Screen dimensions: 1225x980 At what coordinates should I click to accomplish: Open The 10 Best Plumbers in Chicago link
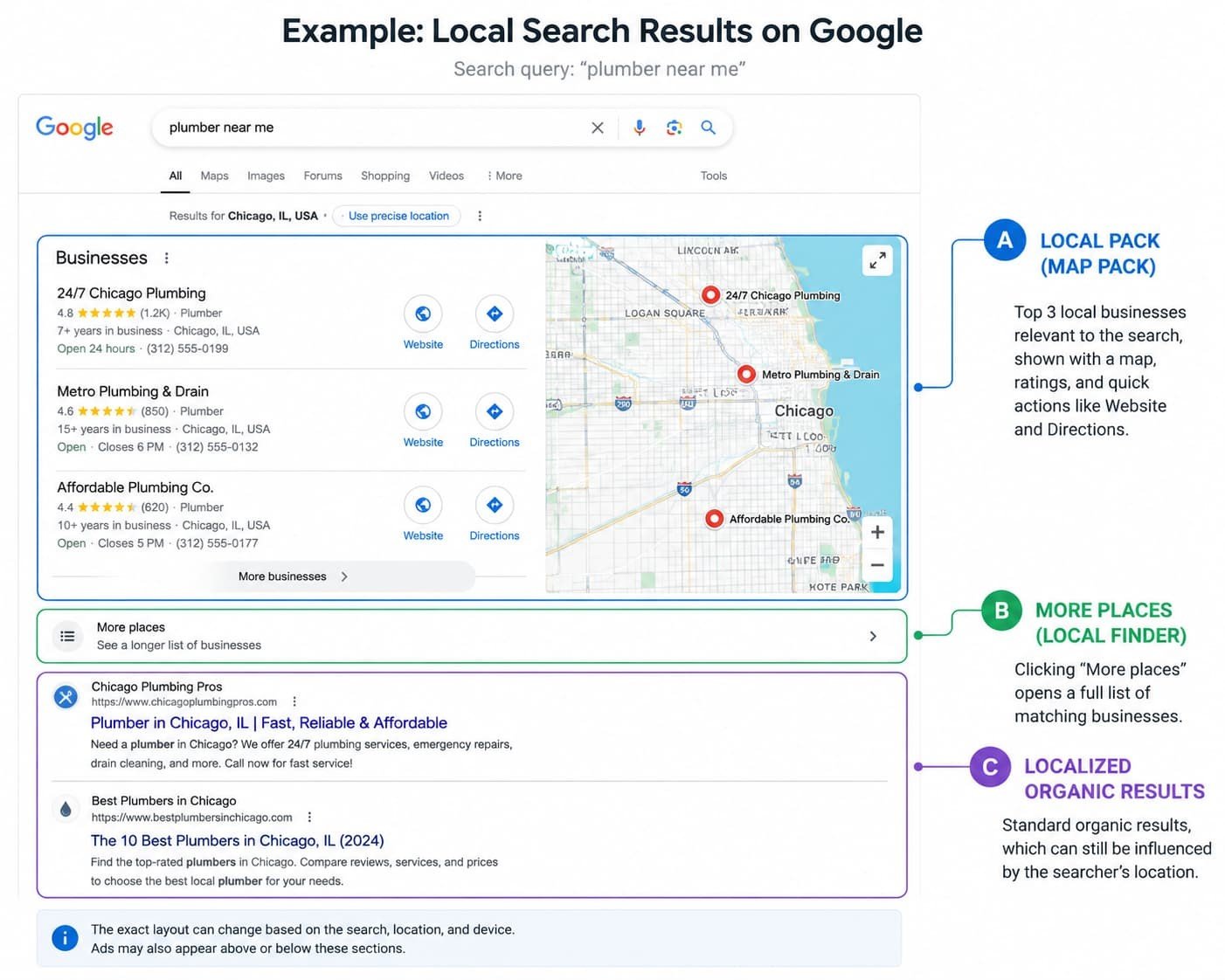pos(238,840)
